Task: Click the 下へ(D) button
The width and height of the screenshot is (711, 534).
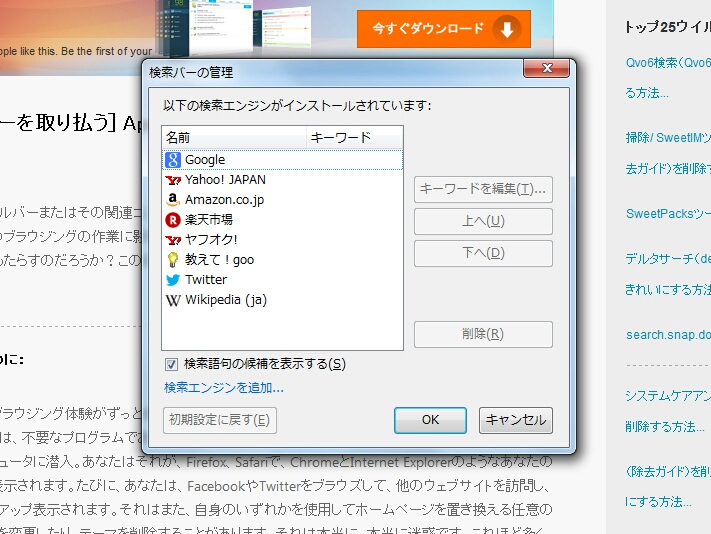Action: click(483, 253)
